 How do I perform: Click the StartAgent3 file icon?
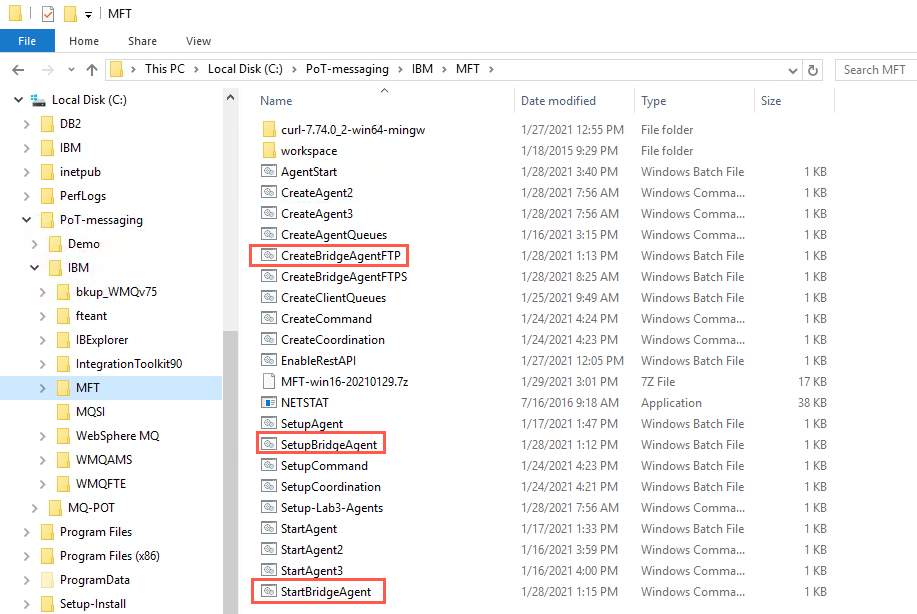268,570
